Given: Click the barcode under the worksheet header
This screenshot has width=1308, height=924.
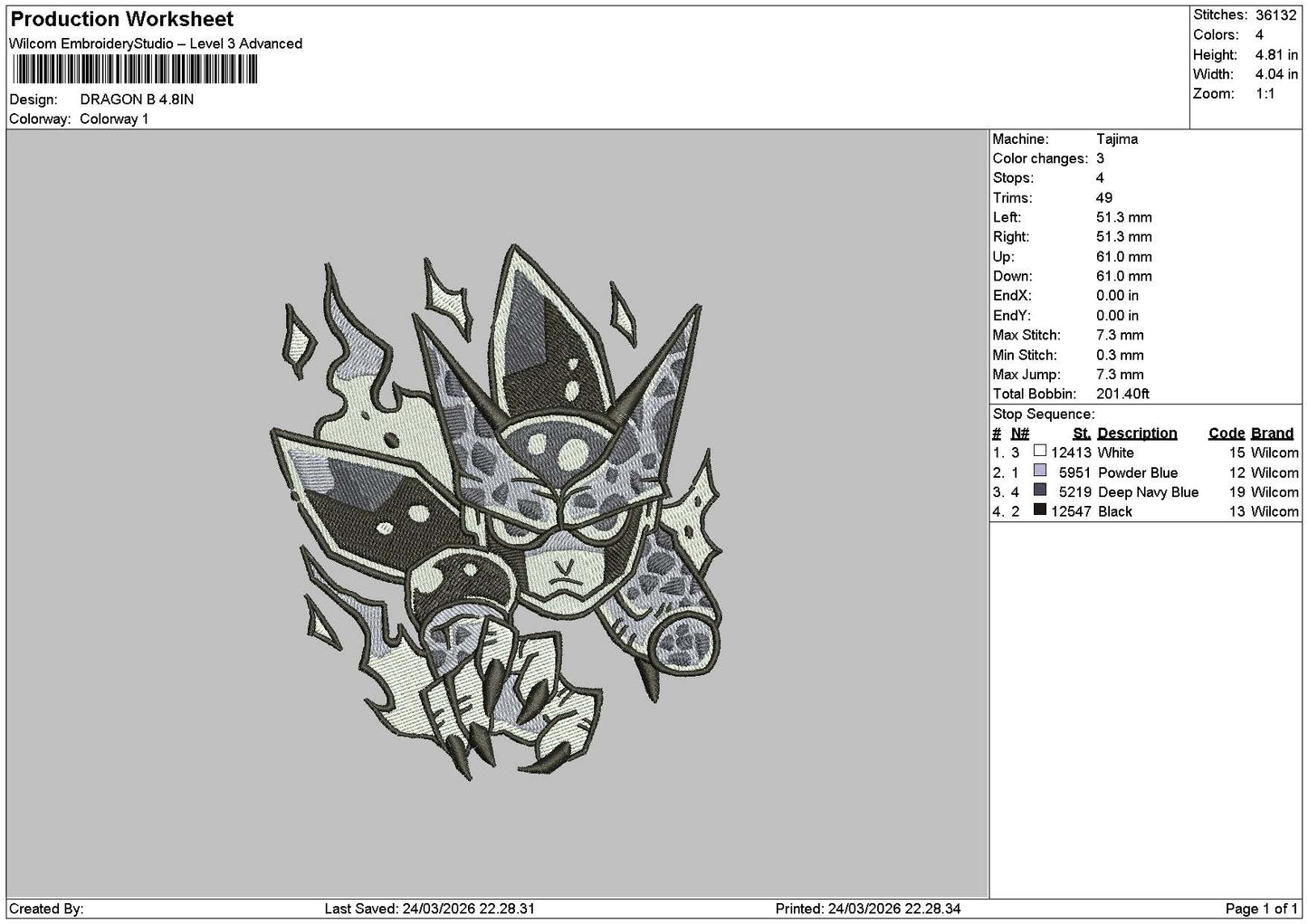Looking at the screenshot, I should pos(134,70).
